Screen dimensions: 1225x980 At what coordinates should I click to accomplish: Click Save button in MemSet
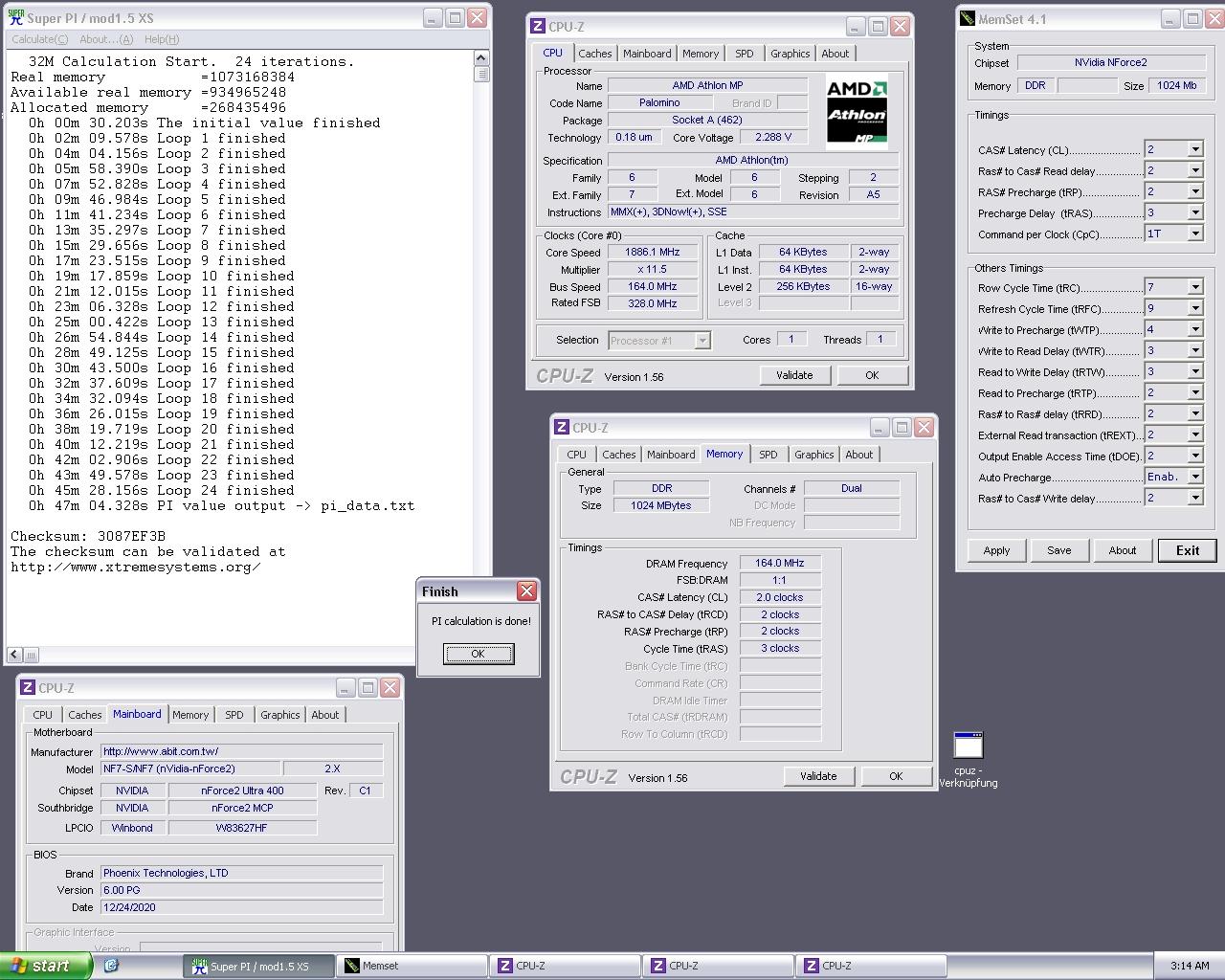click(x=1059, y=550)
